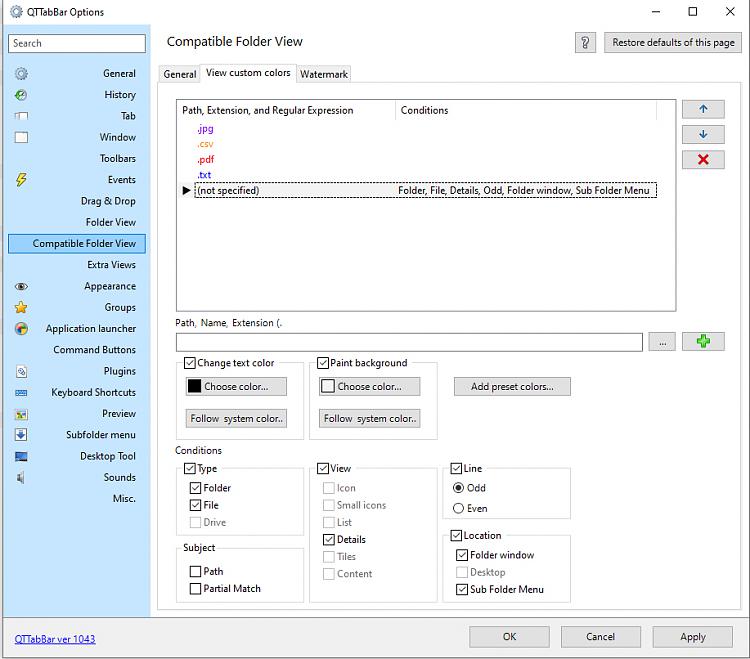Toggle the View conditions checkbox
Image resolution: width=750 pixels, height=659 pixels.
323,469
